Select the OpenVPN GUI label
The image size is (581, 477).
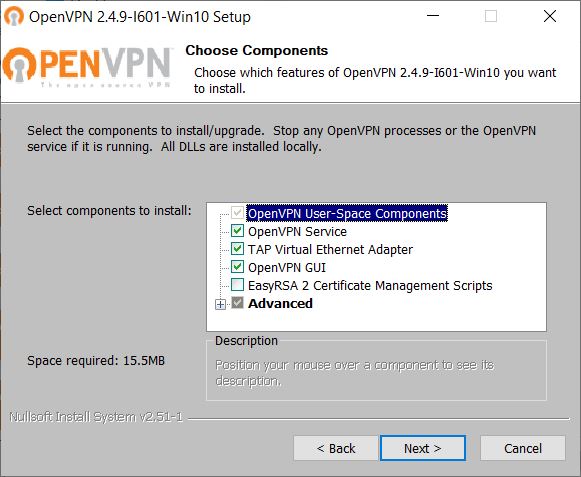pos(287,268)
